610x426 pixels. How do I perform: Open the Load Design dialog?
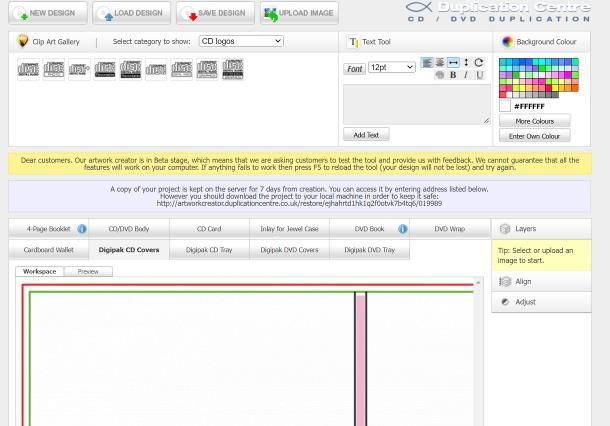(x=131, y=13)
